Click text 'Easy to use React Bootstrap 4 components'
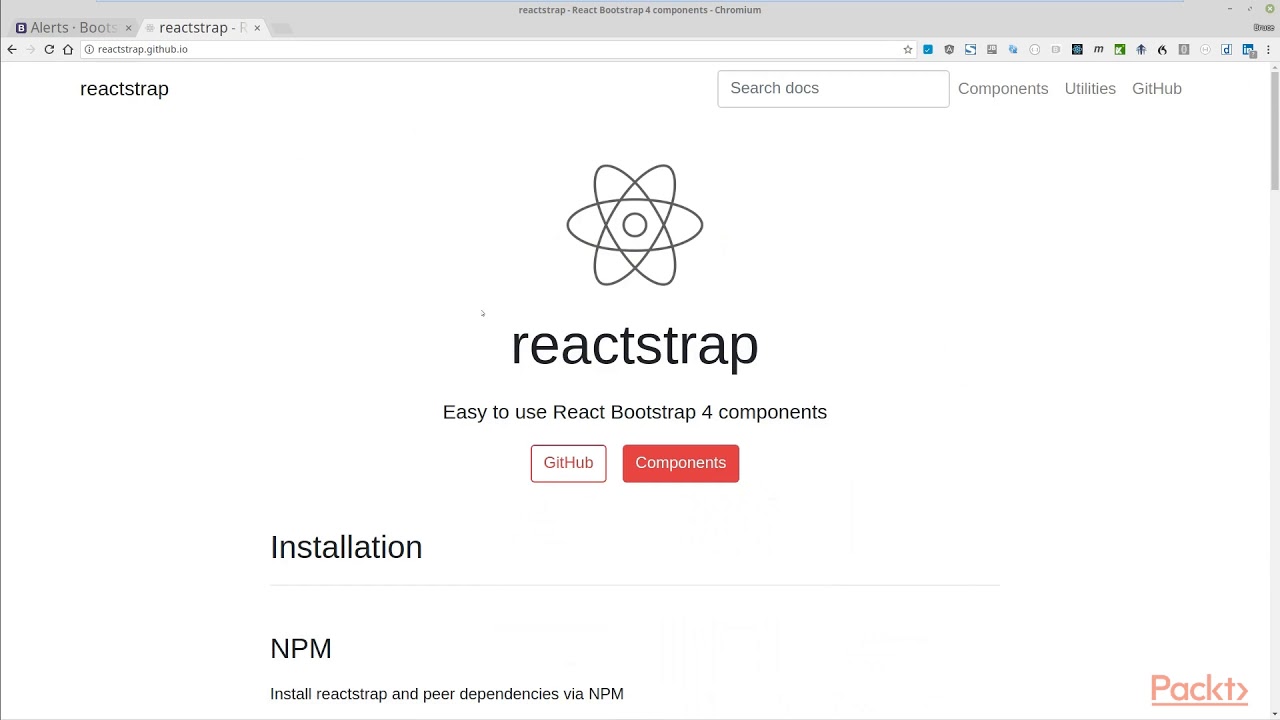 pos(635,412)
